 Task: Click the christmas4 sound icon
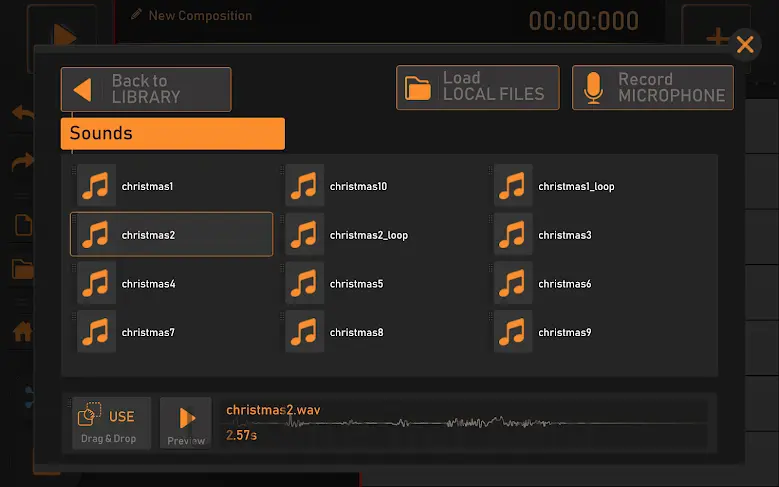pyautogui.click(x=96, y=284)
